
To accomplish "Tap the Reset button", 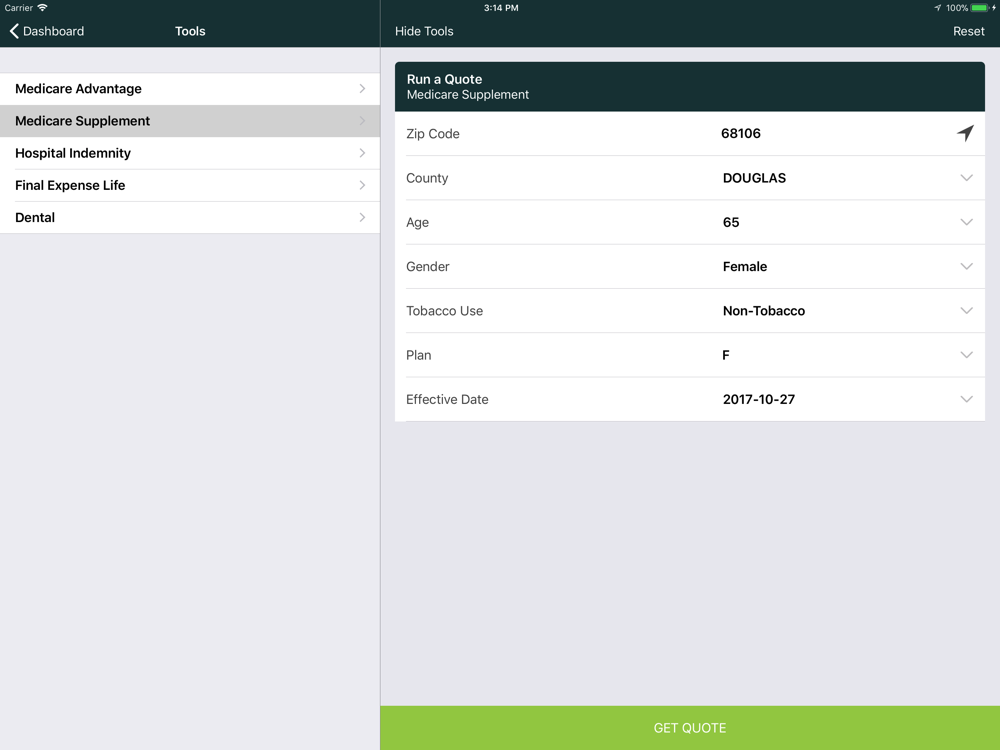I will [x=968, y=31].
